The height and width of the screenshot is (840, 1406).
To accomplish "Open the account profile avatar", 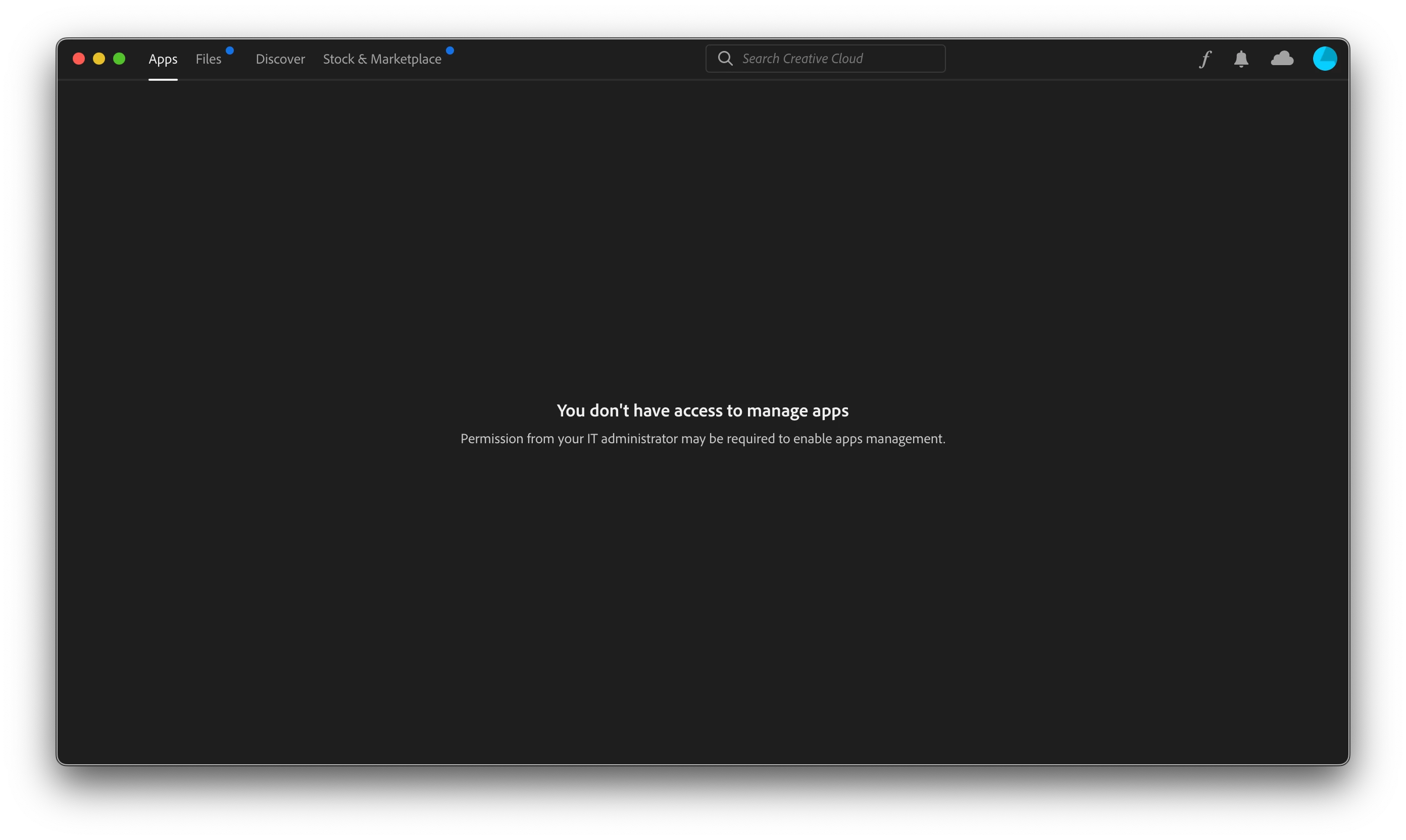I will pyautogui.click(x=1325, y=59).
